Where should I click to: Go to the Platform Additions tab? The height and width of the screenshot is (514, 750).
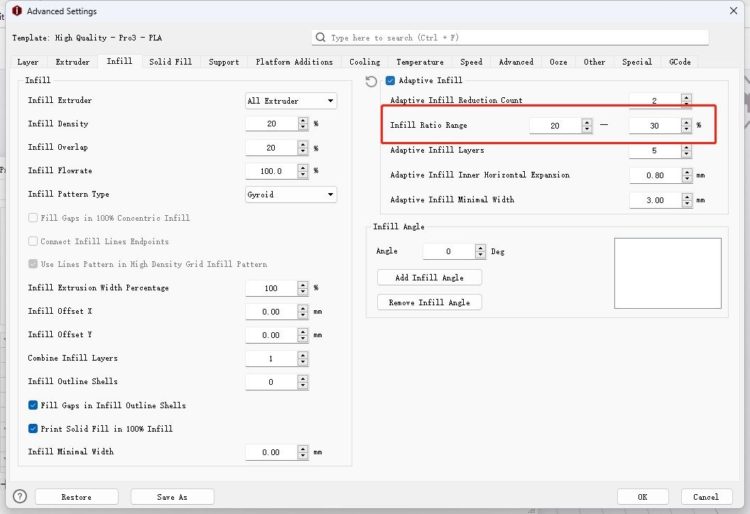pyautogui.click(x=294, y=62)
